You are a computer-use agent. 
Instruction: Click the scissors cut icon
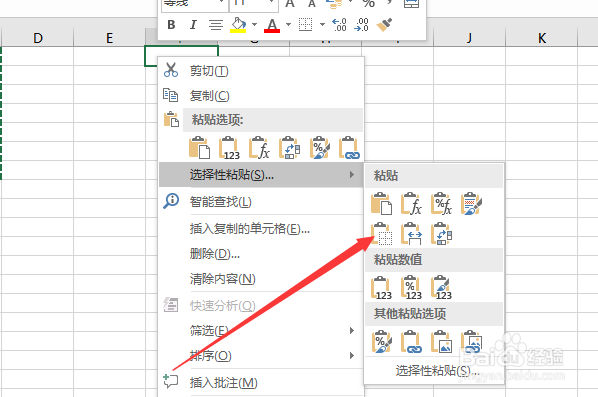click(170, 70)
